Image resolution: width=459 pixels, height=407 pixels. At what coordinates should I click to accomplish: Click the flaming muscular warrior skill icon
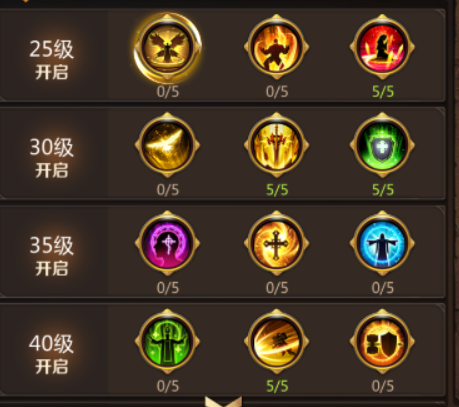click(276, 47)
